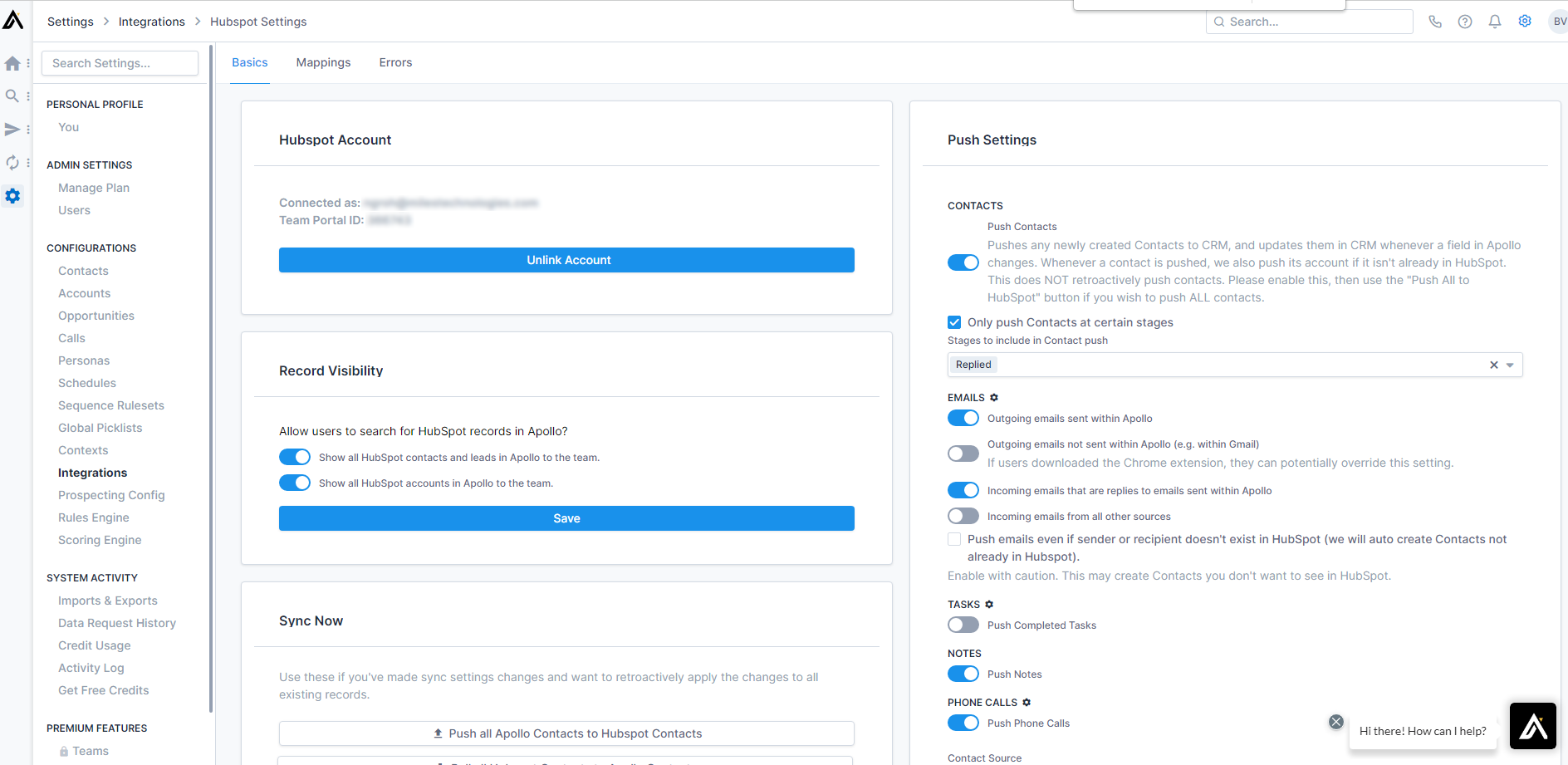Image resolution: width=1568 pixels, height=765 pixels.
Task: Select Integrations in sidebar
Action: (x=92, y=473)
